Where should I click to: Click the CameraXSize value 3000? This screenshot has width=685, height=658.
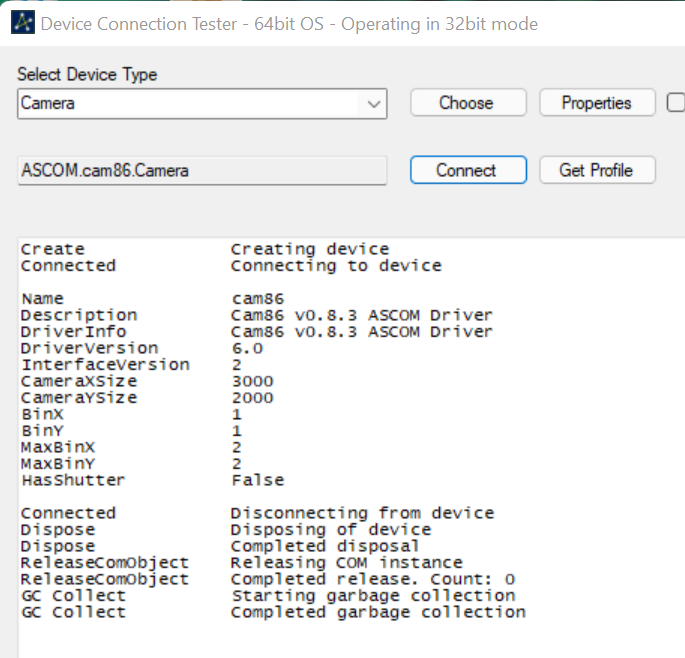[253, 381]
